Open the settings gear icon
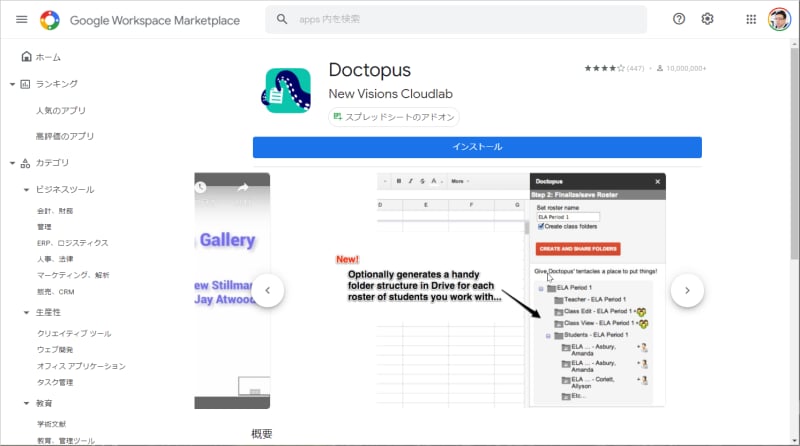 point(707,19)
